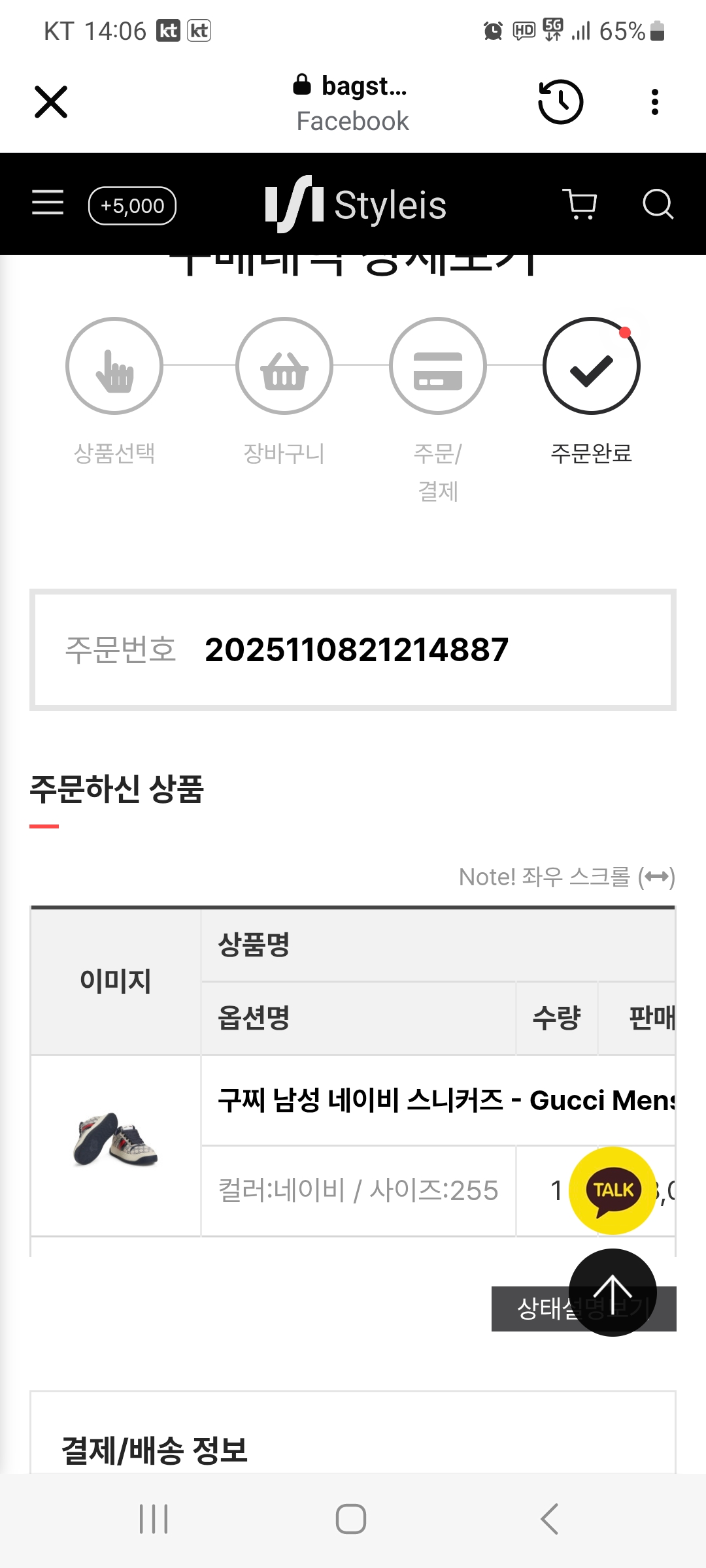Open the search magnifier icon
Viewport: 706px width, 1568px height.
pos(658,204)
